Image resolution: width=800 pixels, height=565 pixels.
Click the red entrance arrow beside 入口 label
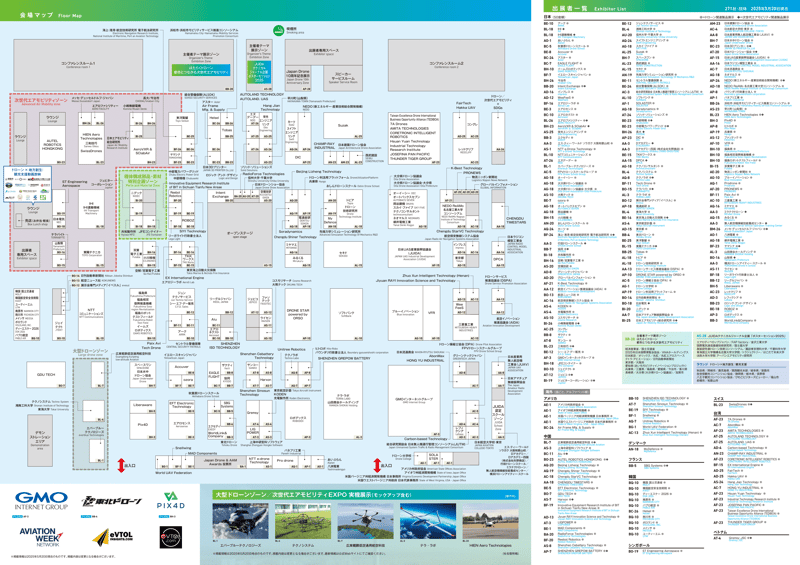point(121,465)
